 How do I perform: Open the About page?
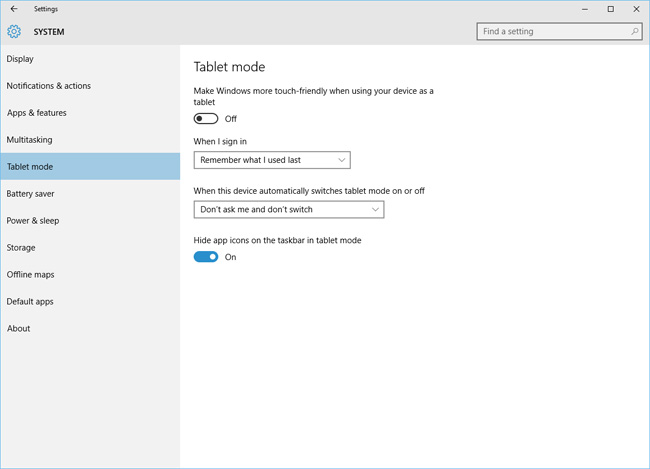pos(90,328)
